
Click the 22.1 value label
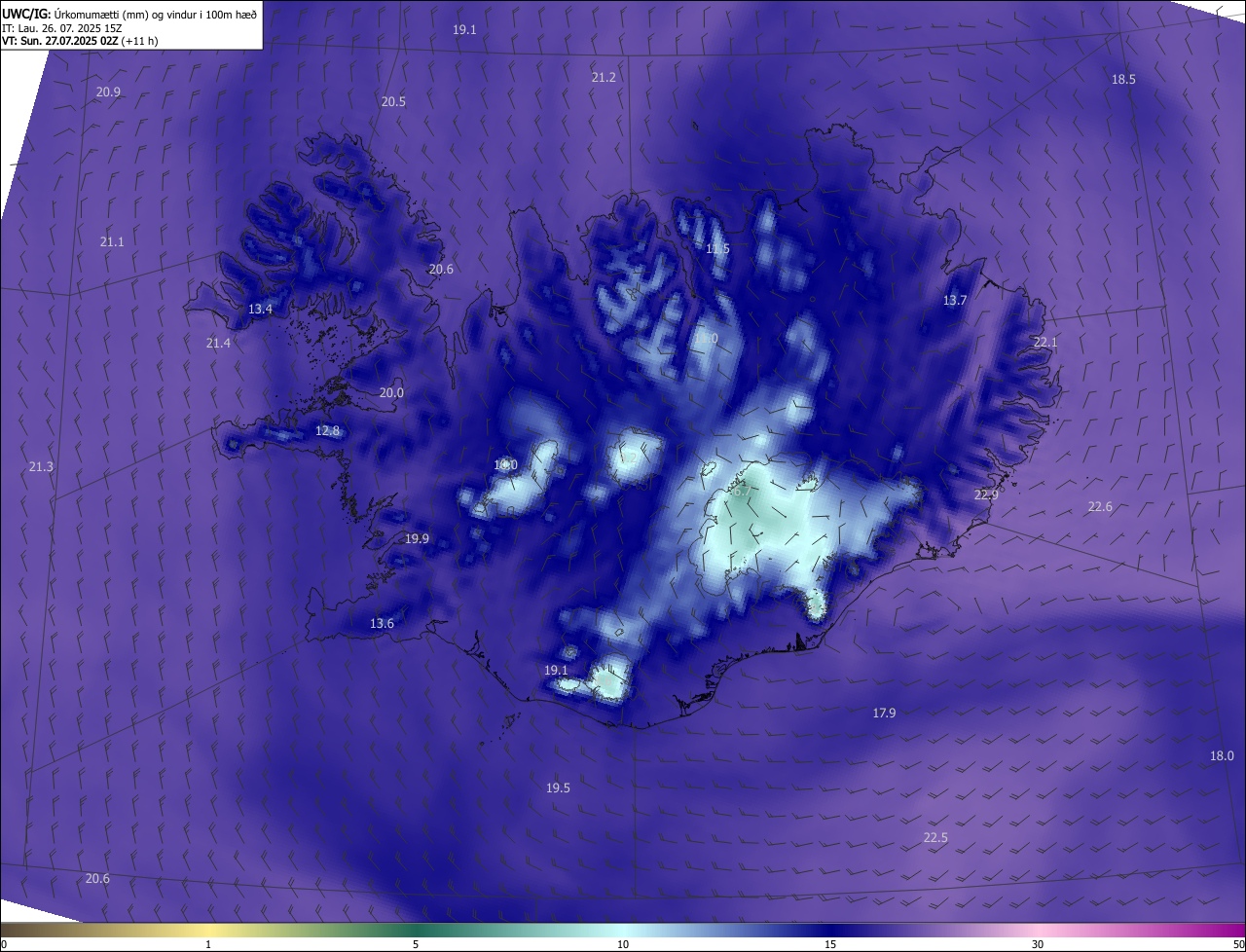click(x=1045, y=342)
